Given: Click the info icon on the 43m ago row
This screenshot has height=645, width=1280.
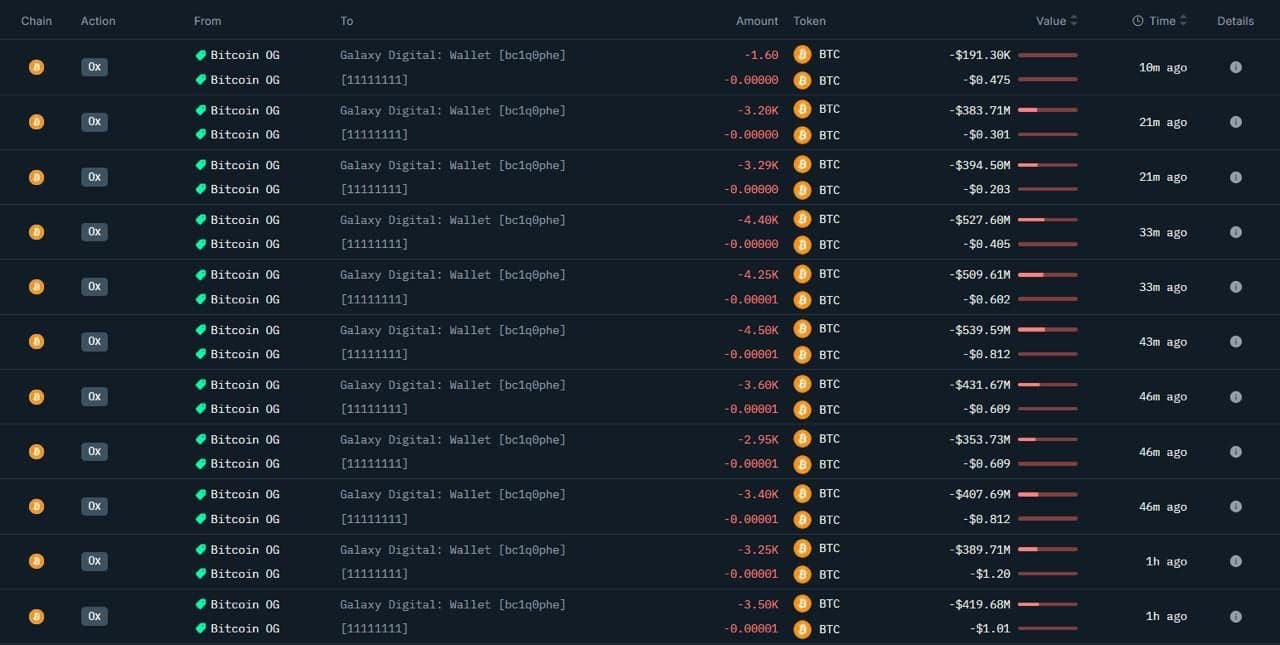Looking at the screenshot, I should click(x=1235, y=342).
